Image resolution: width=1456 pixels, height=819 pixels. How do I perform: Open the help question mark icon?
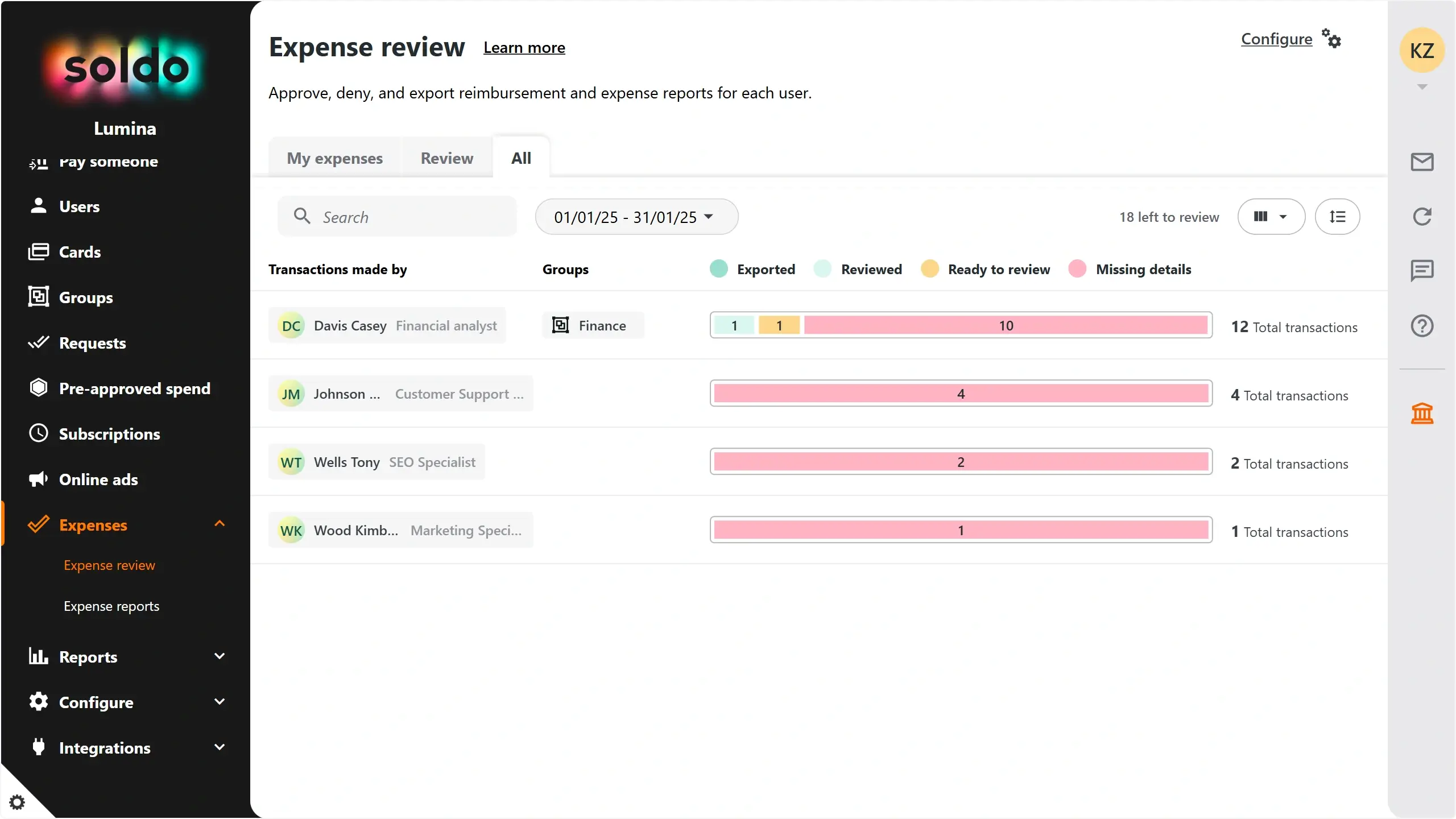[1422, 326]
